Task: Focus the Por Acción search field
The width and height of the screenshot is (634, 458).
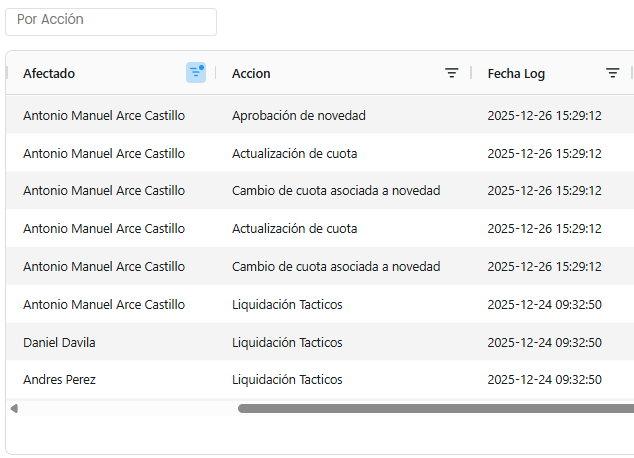Action: (x=111, y=21)
